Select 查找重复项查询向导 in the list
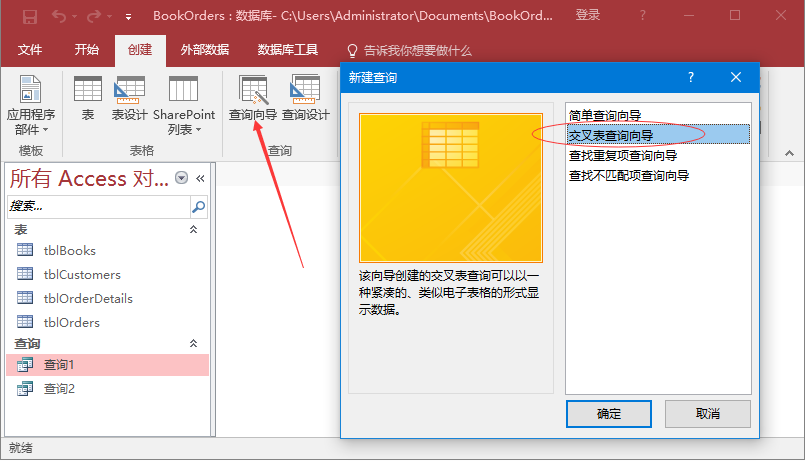The width and height of the screenshot is (805, 461). [x=622, y=155]
